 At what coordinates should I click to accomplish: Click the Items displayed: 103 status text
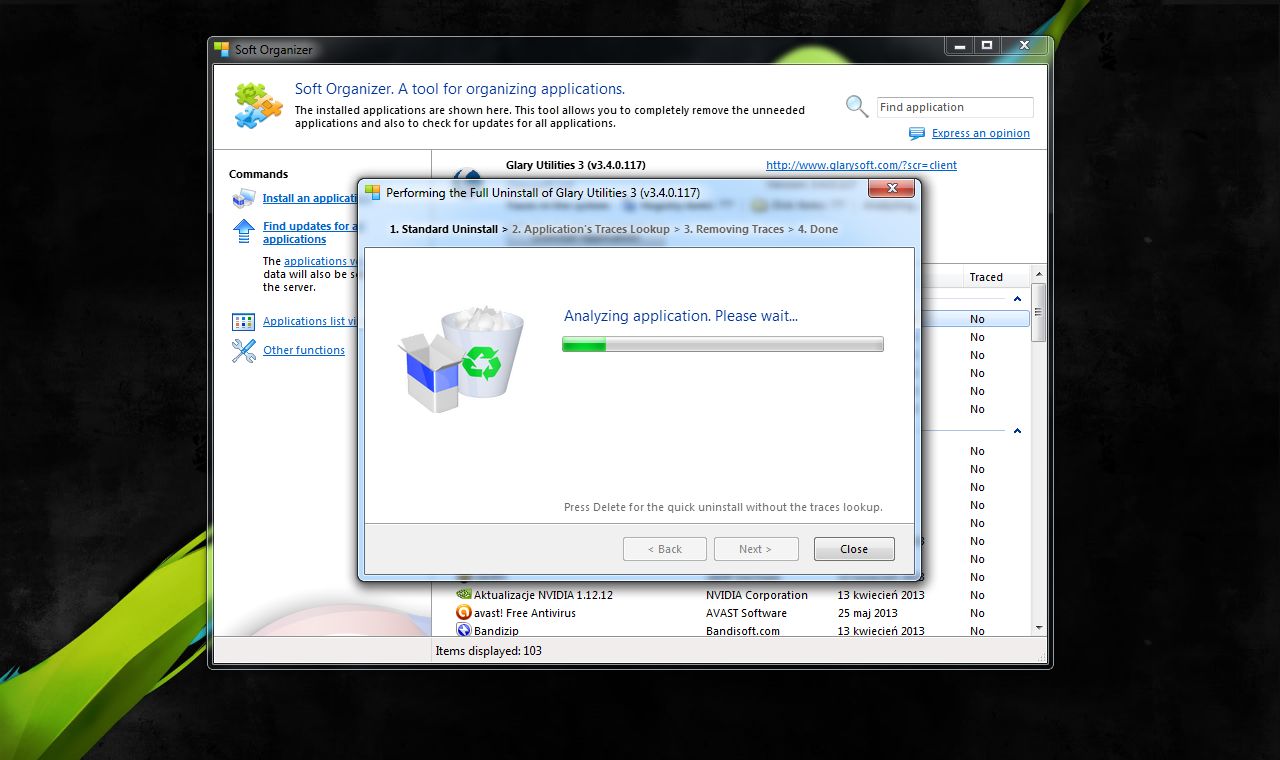(489, 651)
